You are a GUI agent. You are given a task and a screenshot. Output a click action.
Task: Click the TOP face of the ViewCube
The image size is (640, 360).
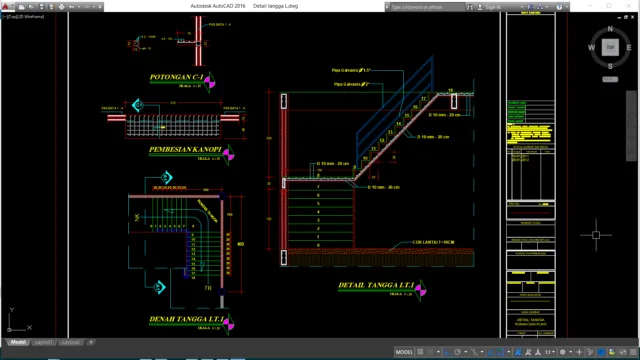(610, 47)
